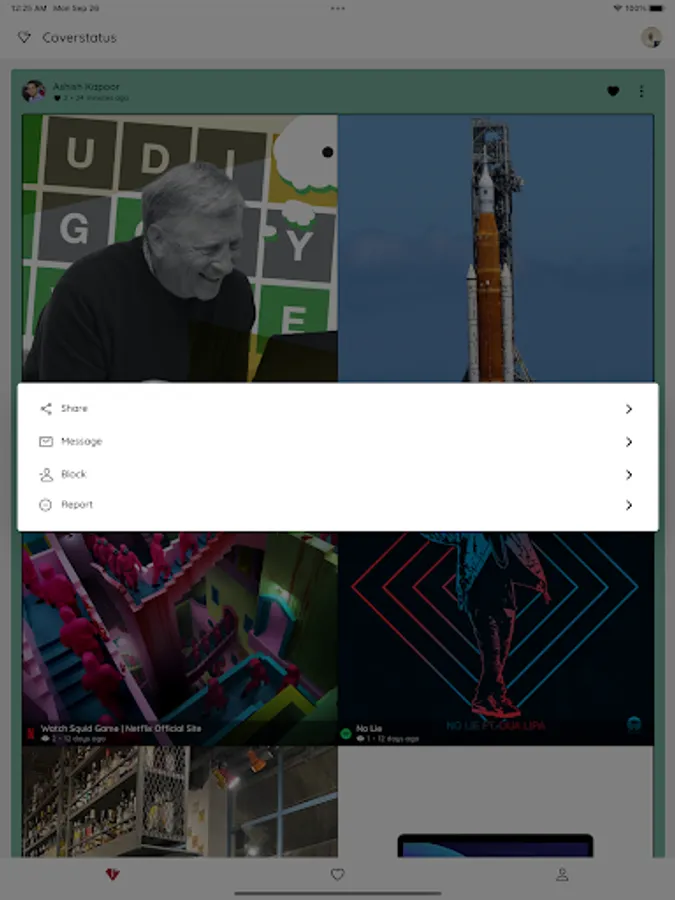This screenshot has width=675, height=900.
Task: Open the three-dot options on post
Action: (x=641, y=91)
